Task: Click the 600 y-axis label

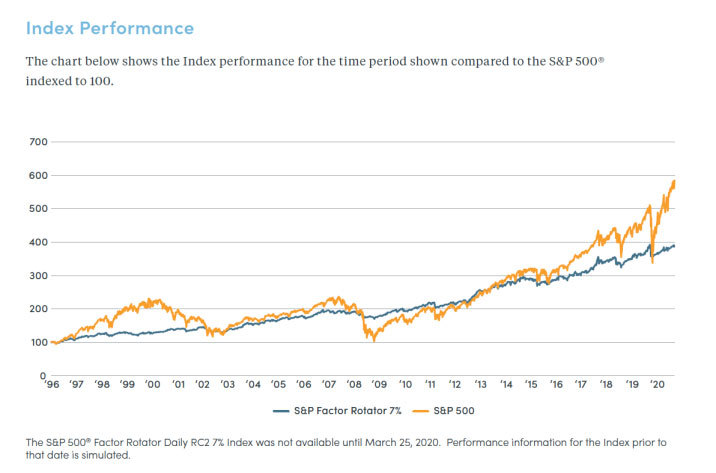Action: [40, 175]
